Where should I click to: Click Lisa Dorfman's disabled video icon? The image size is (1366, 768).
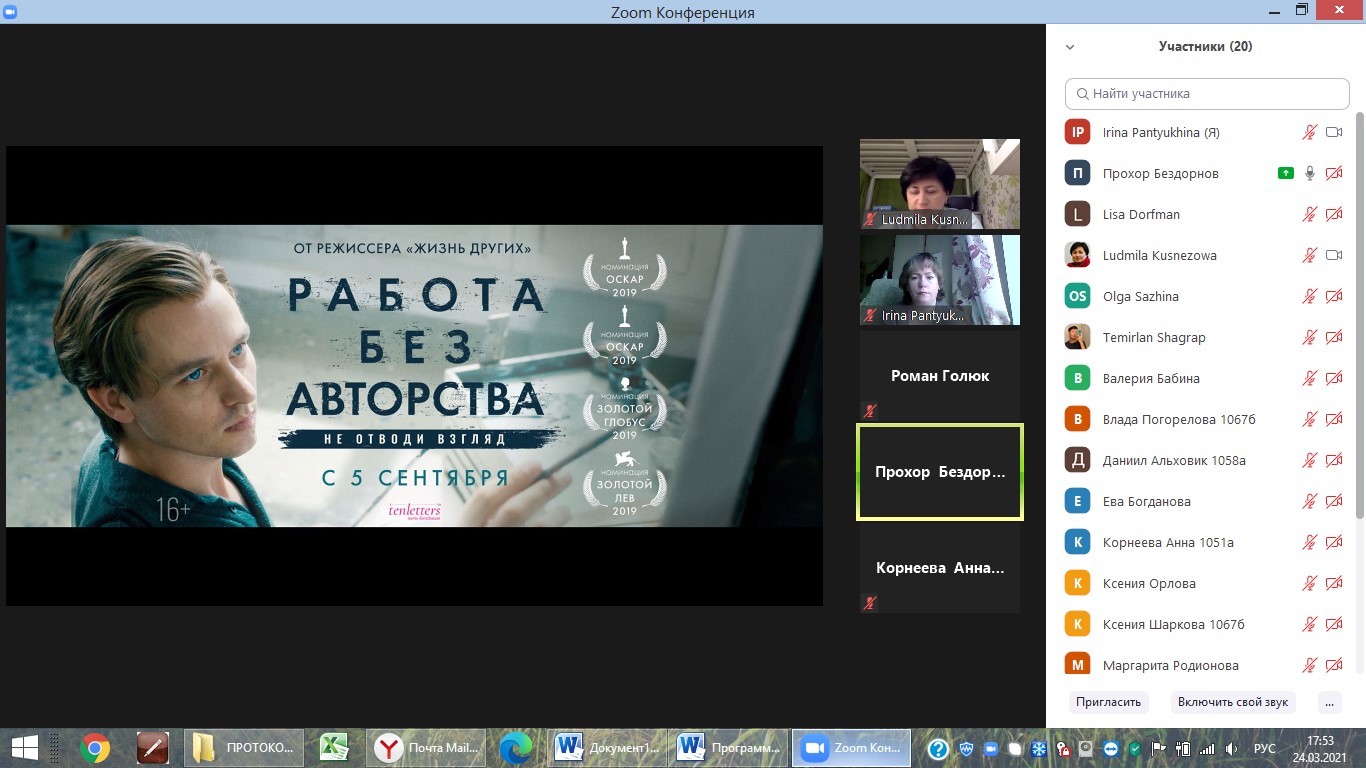coord(1333,214)
